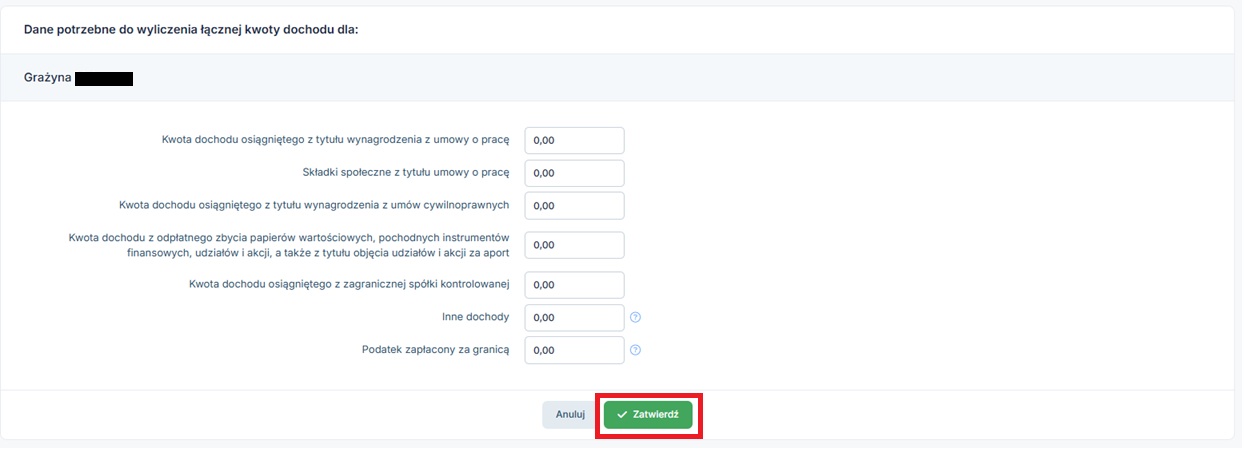Click the Podatek zapłacony za granicą label
Viewport: 1246px width, 450px height.
click(436, 351)
